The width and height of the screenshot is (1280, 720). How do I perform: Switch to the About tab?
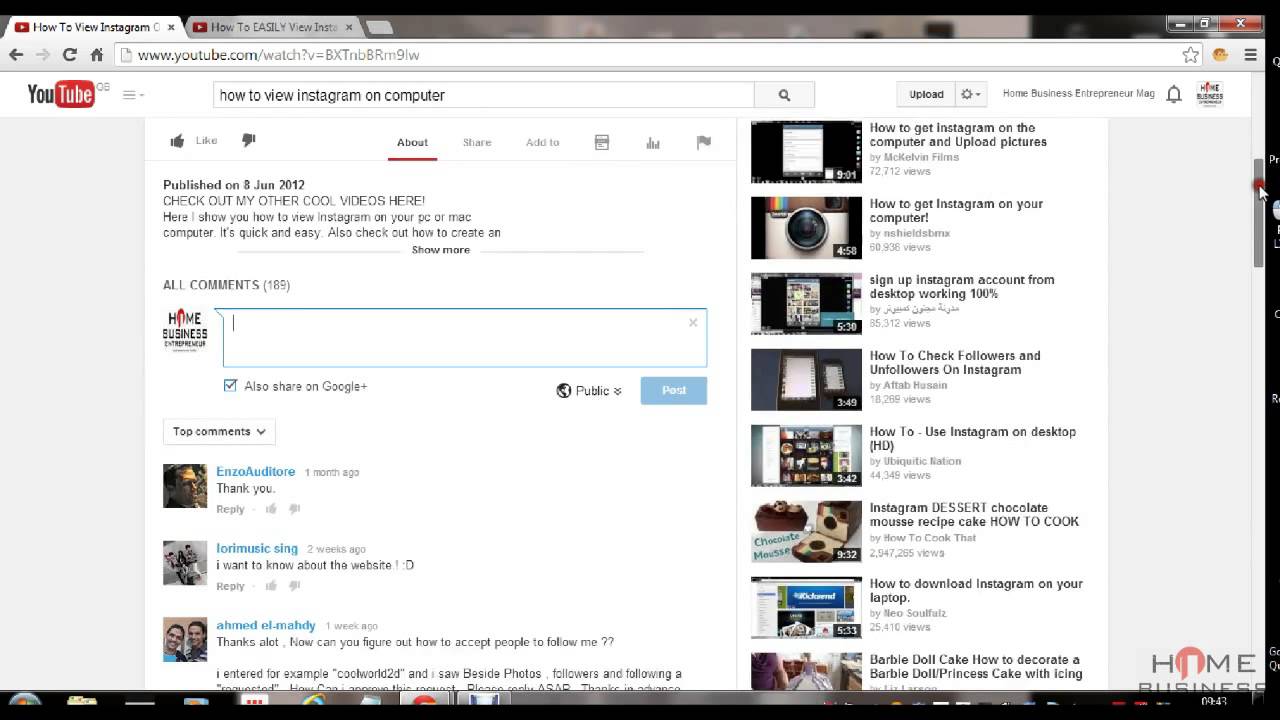coord(412,142)
